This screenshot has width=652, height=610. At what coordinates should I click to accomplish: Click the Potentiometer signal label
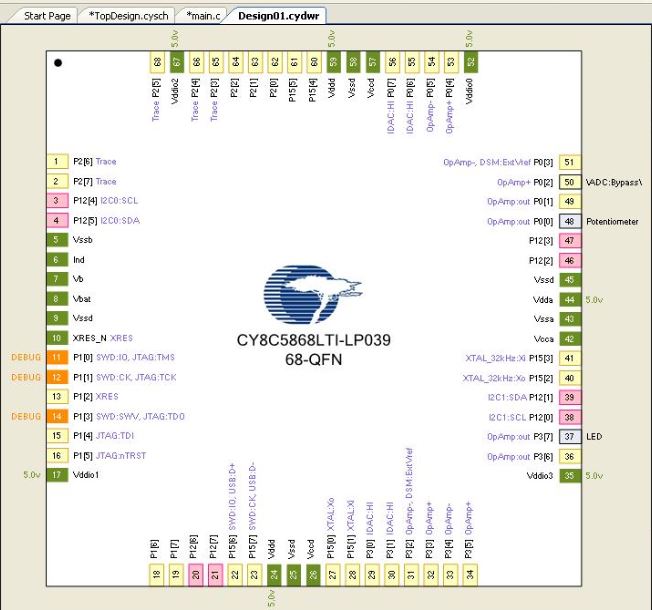[613, 221]
